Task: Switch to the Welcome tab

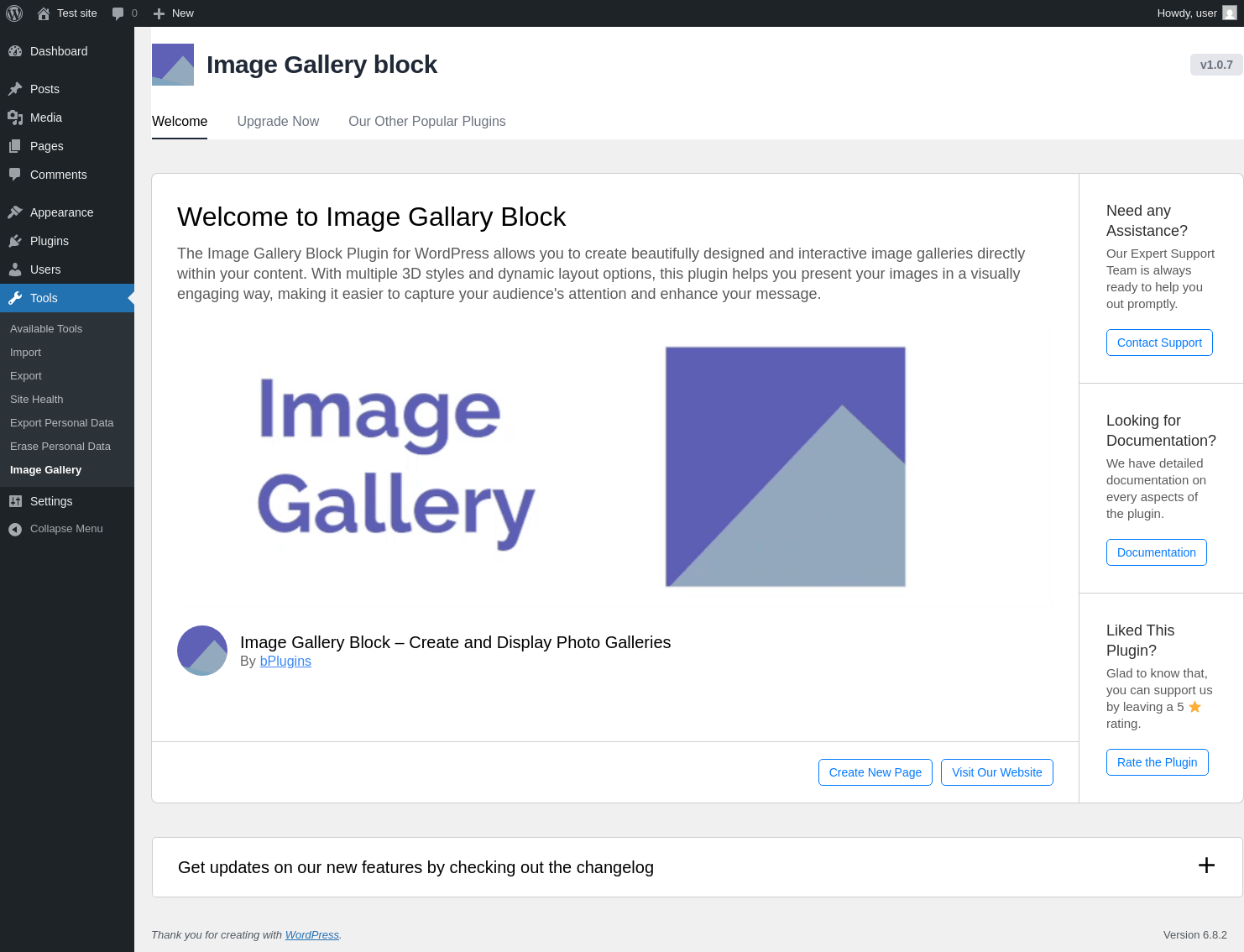Action: click(x=180, y=122)
